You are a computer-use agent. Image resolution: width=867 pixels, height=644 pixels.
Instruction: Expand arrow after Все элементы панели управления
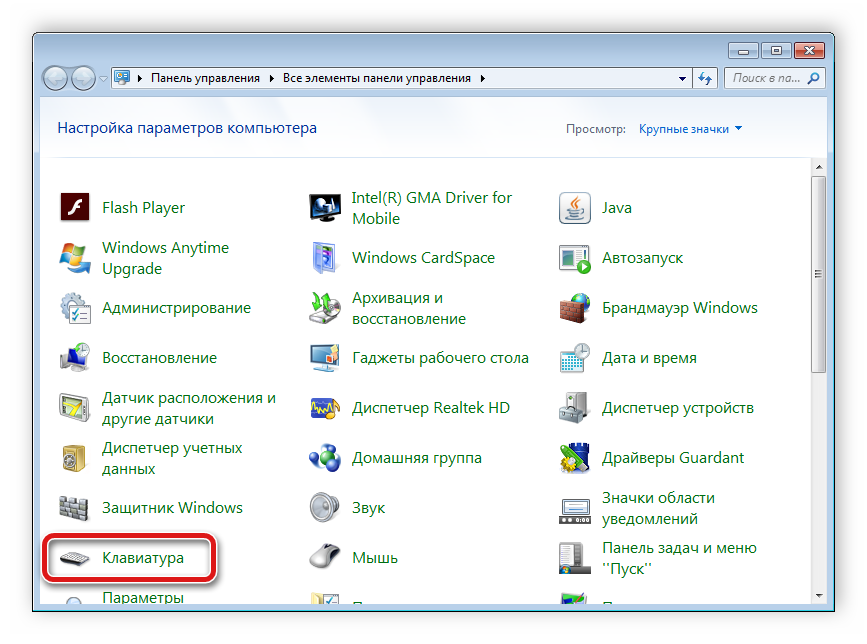click(x=483, y=78)
